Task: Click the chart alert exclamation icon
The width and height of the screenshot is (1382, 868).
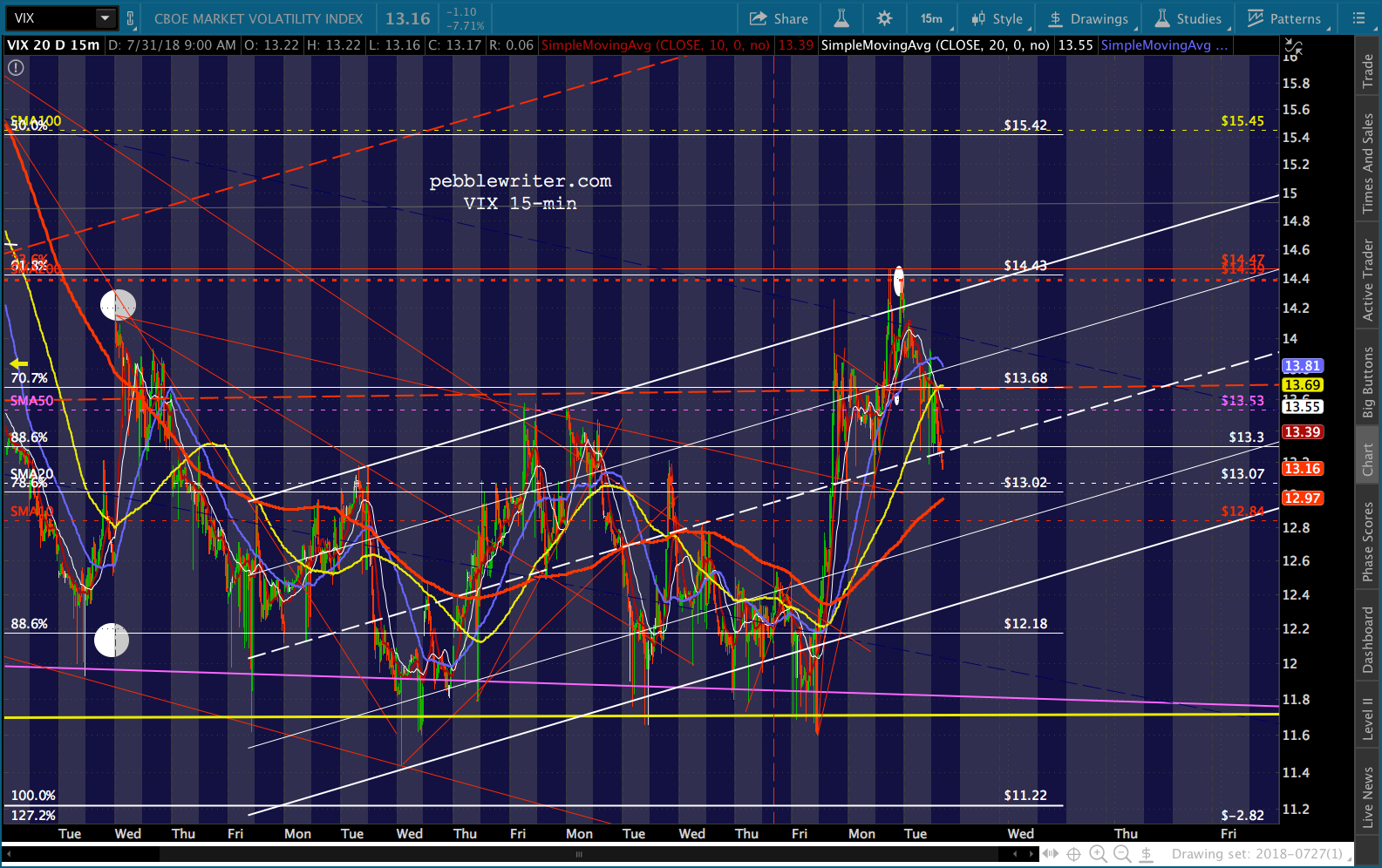Action: tap(16, 67)
